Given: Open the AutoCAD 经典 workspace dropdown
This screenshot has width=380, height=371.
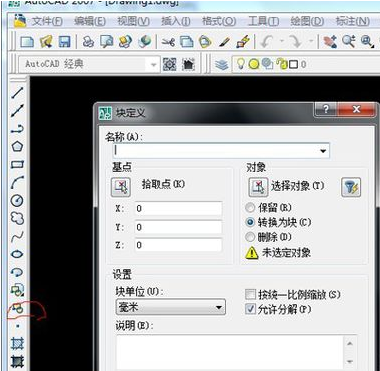Looking at the screenshot, I should pyautogui.click(x=154, y=64).
